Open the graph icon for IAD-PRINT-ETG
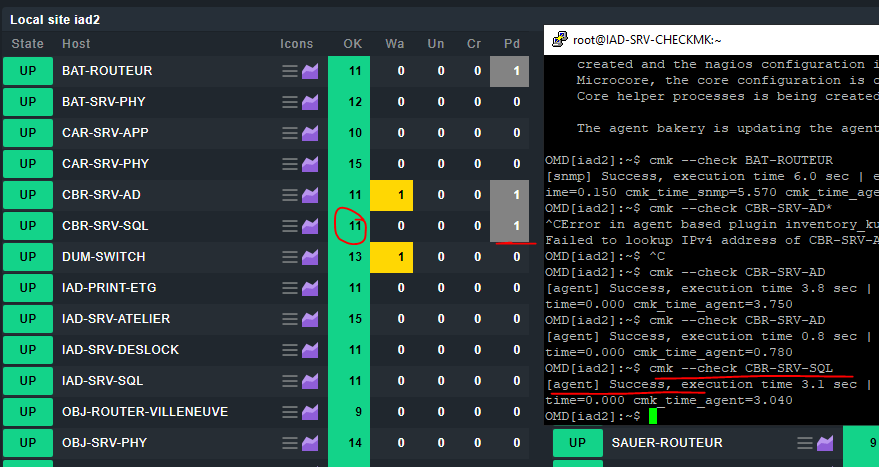879x467 pixels. click(310, 288)
